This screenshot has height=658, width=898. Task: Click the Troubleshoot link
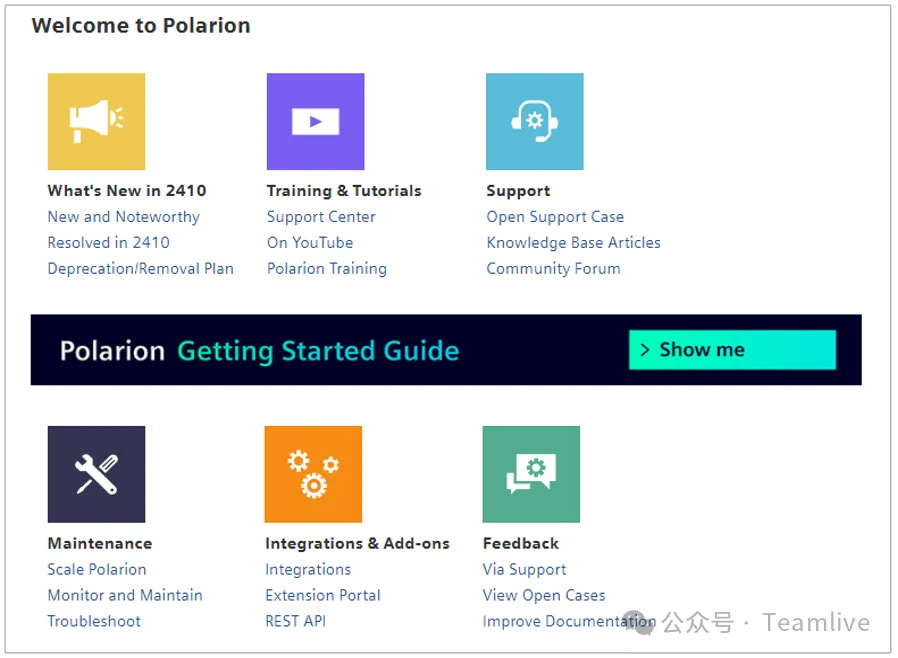94,621
